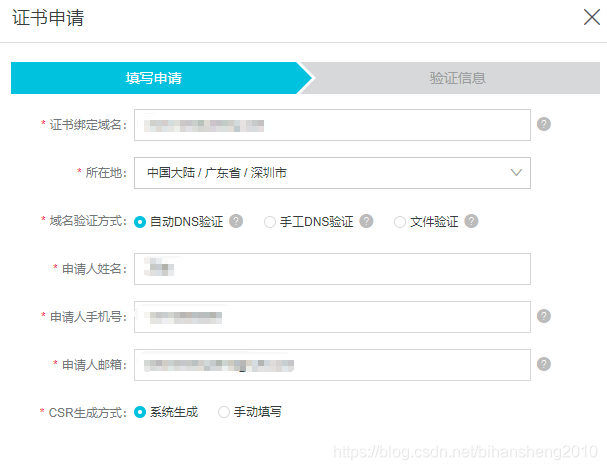Choose 系统生成 CSR option

(140, 412)
